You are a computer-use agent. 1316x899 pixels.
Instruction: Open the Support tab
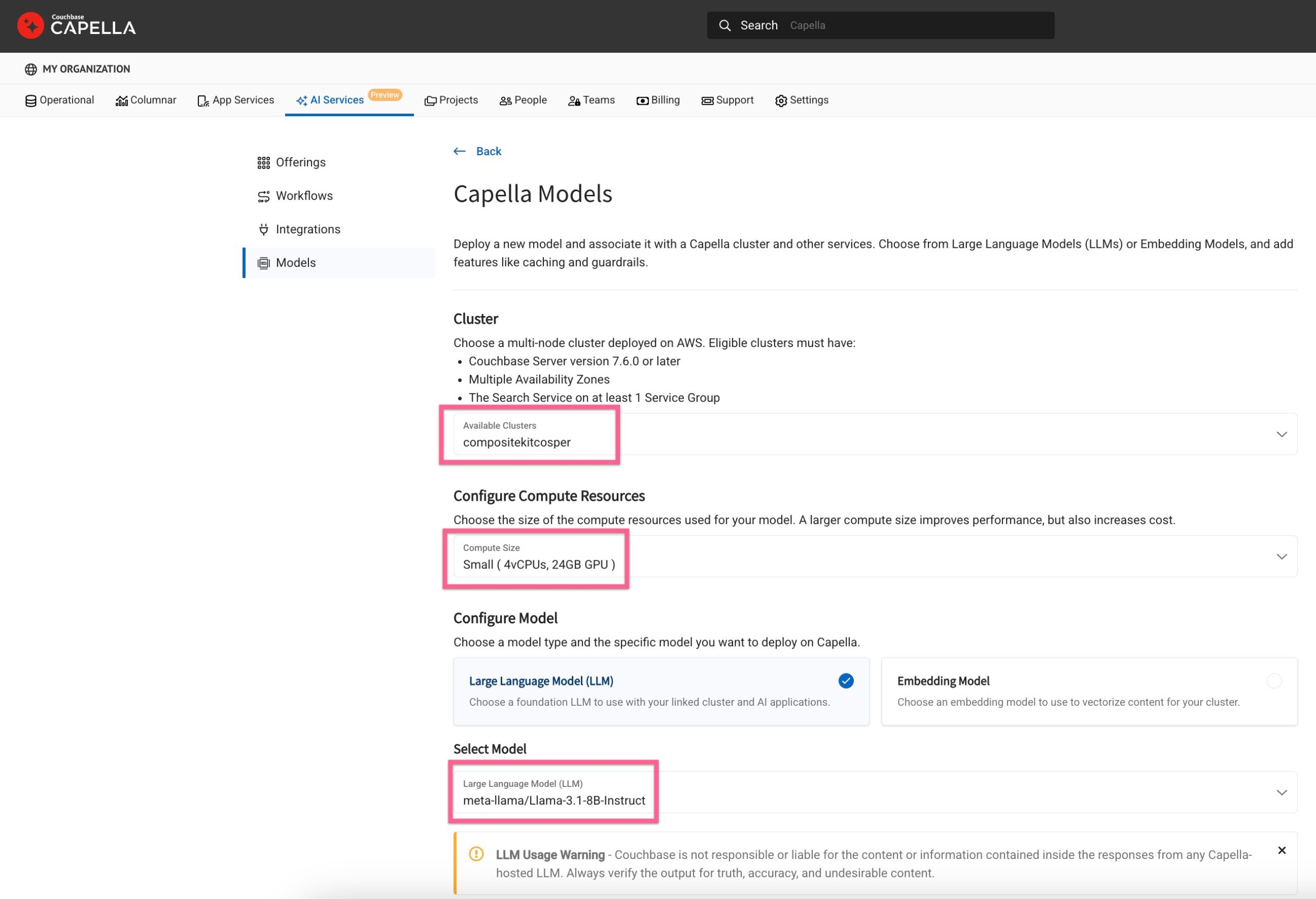coord(727,100)
